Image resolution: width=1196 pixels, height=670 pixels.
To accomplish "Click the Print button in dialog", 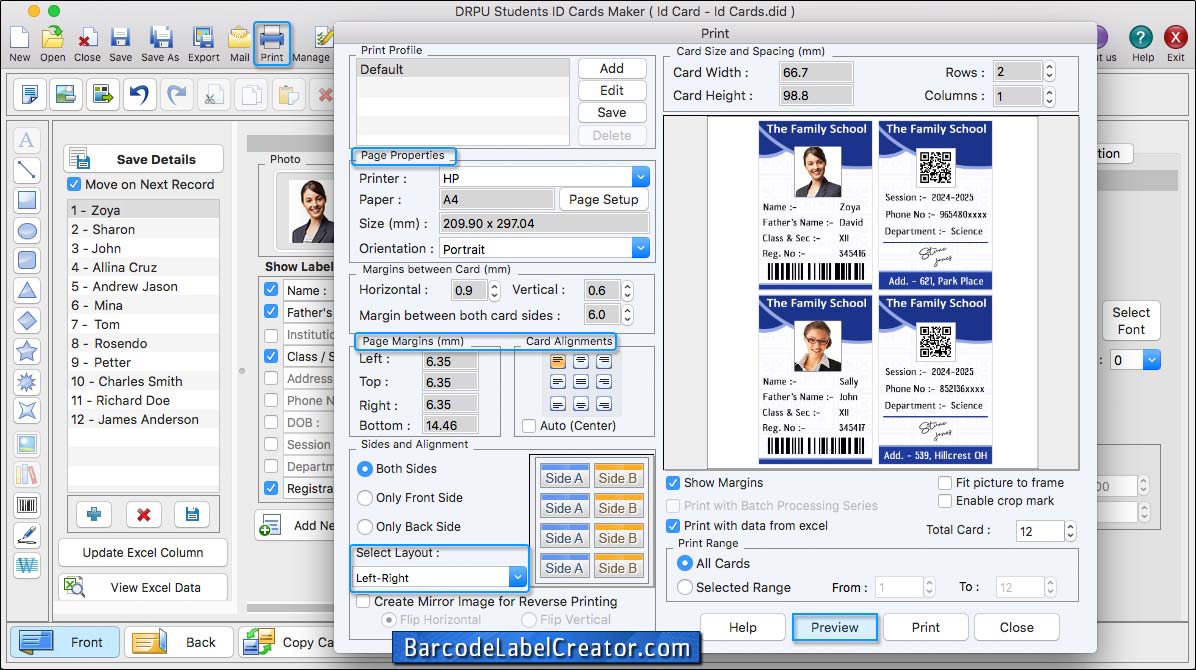I will point(925,627).
